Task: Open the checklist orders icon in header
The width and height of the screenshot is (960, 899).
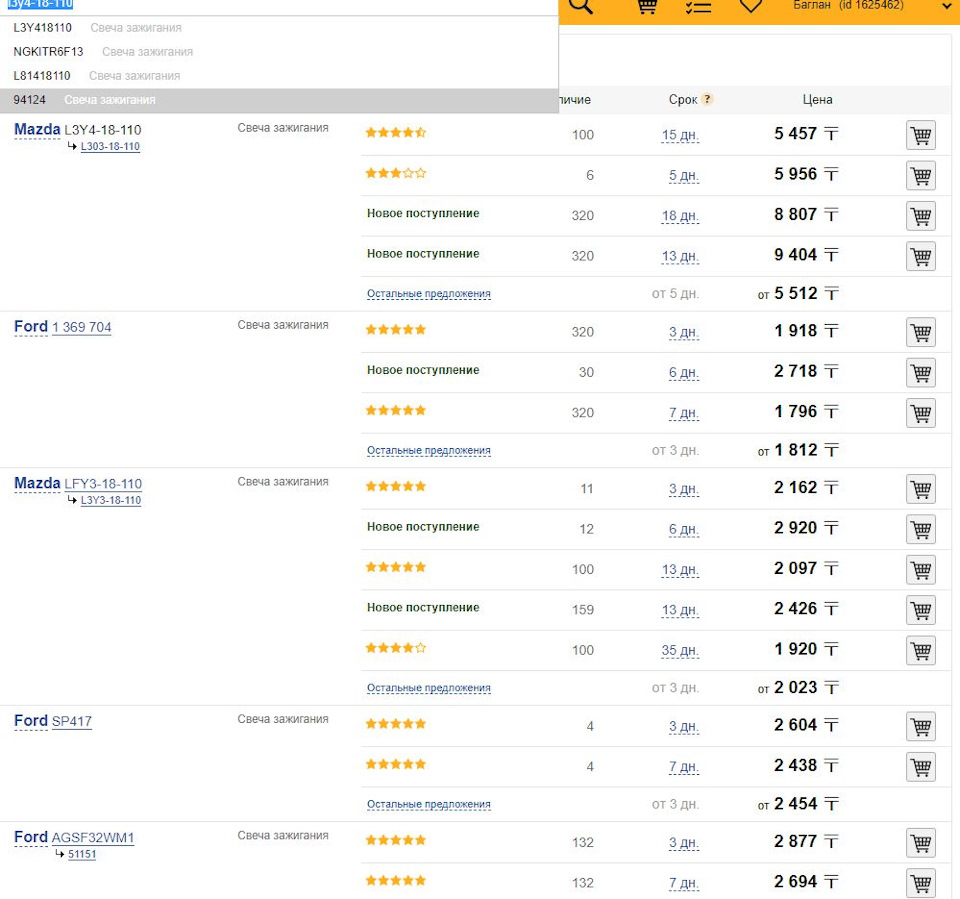Action: click(x=698, y=6)
